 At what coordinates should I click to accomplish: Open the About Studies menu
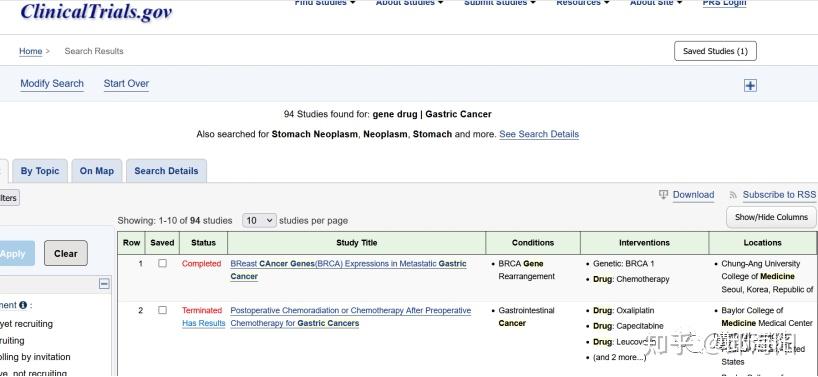coord(410,3)
